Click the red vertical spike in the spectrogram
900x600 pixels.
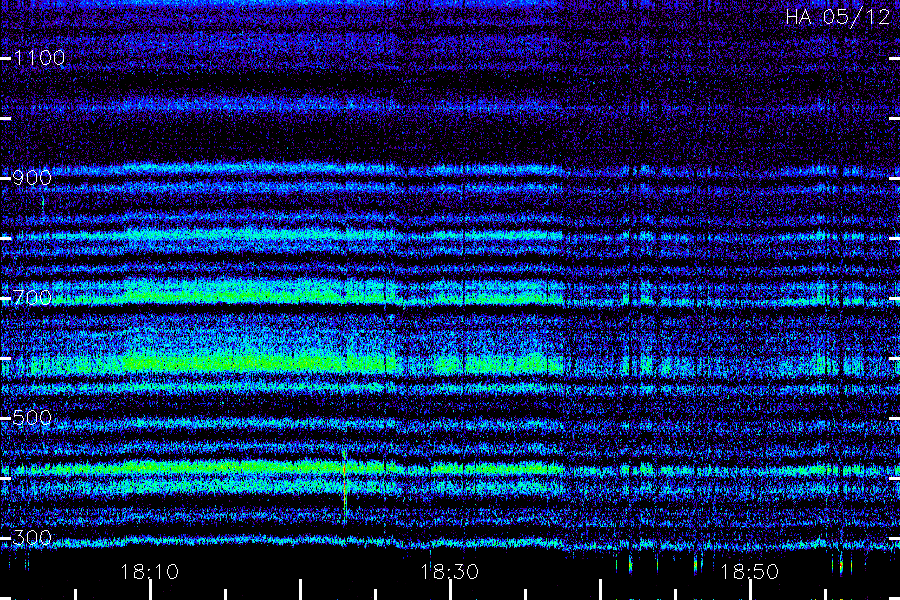tap(344, 487)
